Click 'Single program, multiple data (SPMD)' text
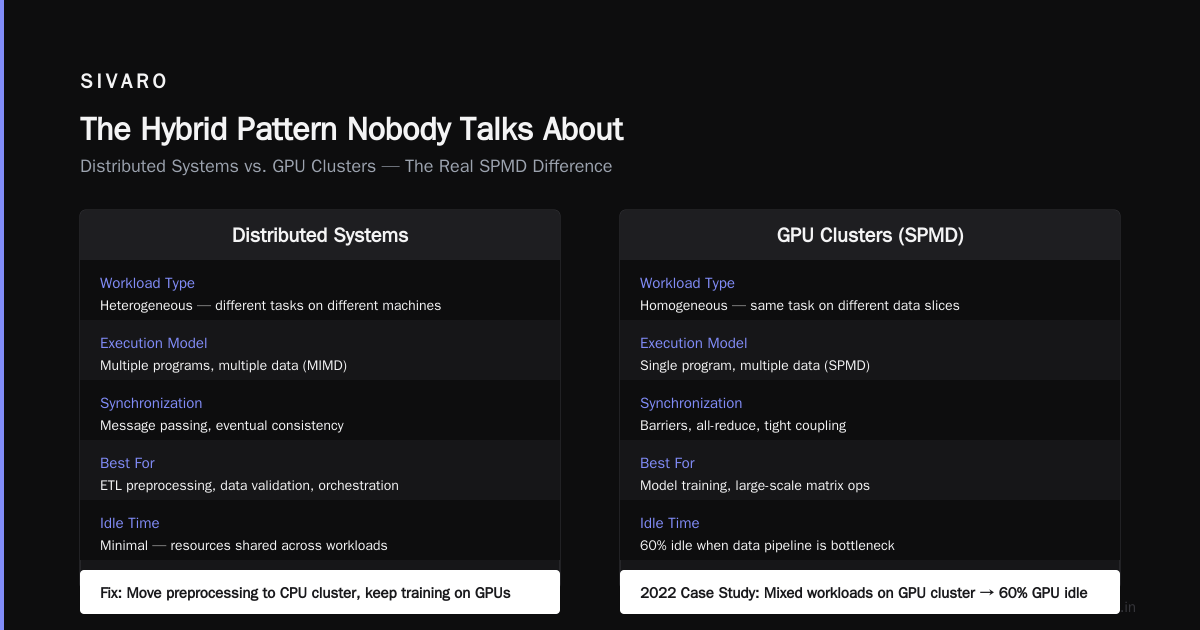The width and height of the screenshot is (1200, 630). pos(755,365)
